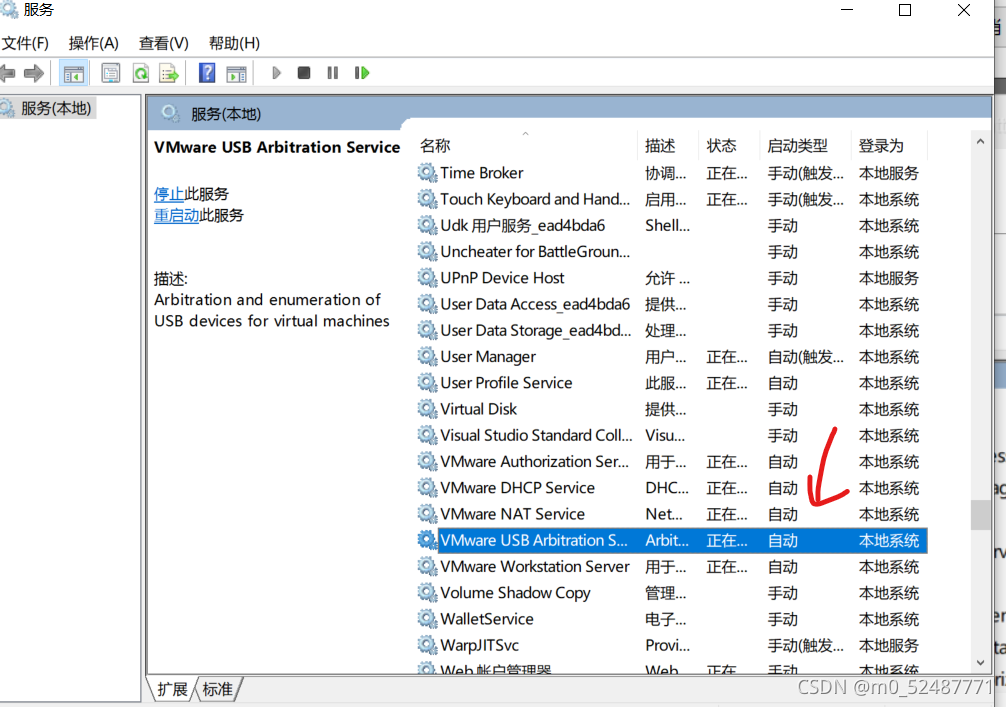Click the gear icon beside Virtual Disk
Screen dimensions: 1006x707
[427, 409]
